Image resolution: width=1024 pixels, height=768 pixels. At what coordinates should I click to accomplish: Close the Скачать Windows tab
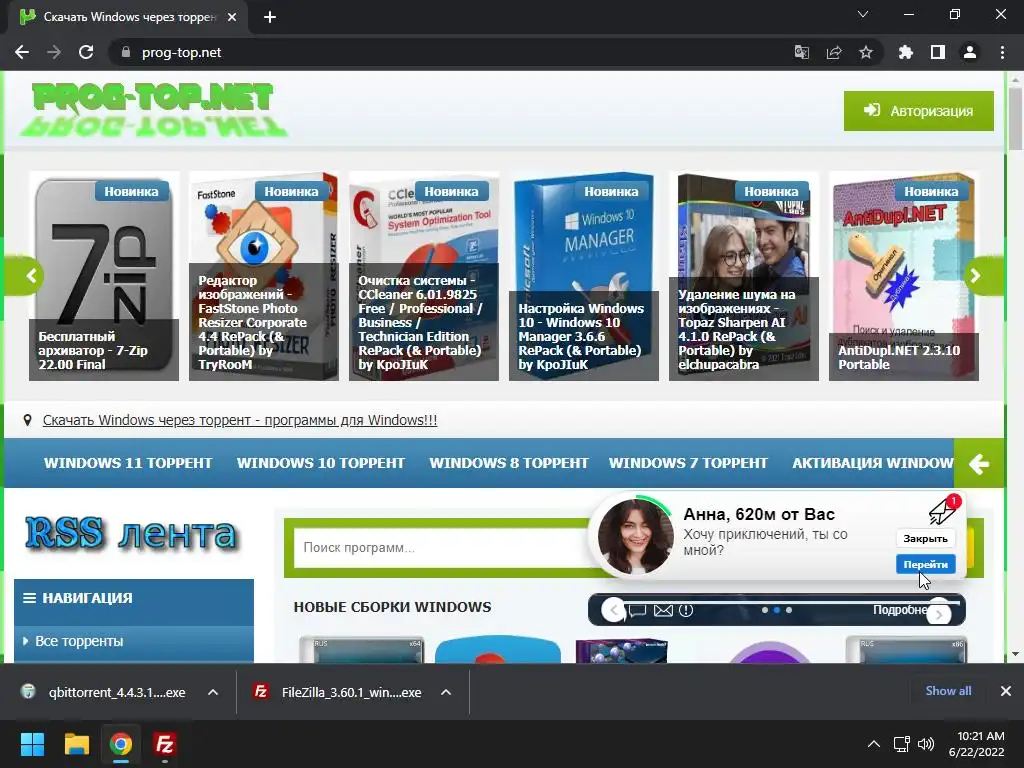point(232,17)
